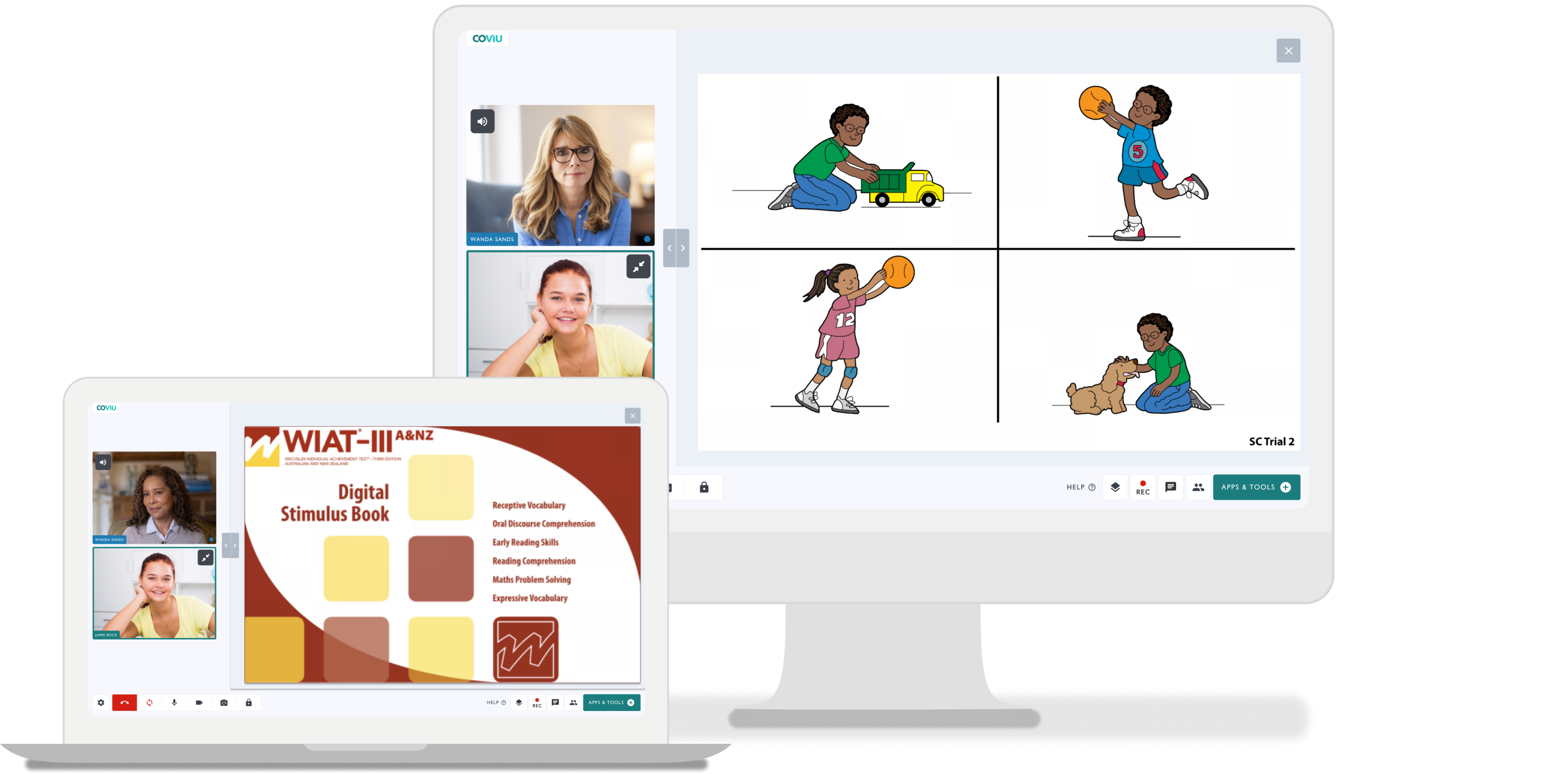Screen dimensions: 1568x774
Task: Click the participants icon
Action: click(x=1198, y=488)
